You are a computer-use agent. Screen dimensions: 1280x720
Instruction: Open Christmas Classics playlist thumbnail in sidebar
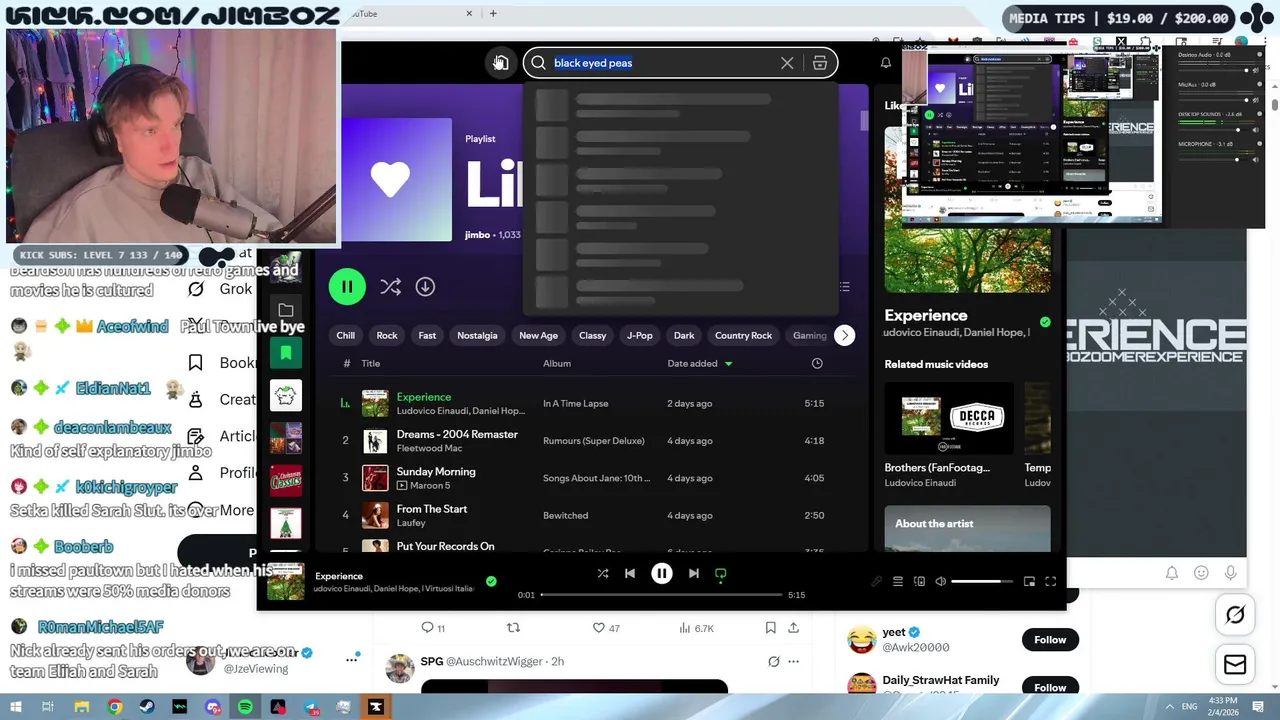click(x=286, y=481)
